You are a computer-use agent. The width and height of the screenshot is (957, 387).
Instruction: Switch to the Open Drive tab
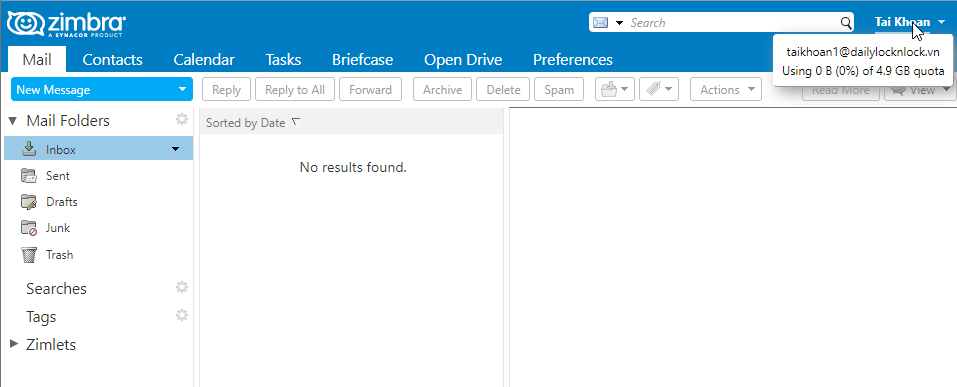(x=463, y=60)
